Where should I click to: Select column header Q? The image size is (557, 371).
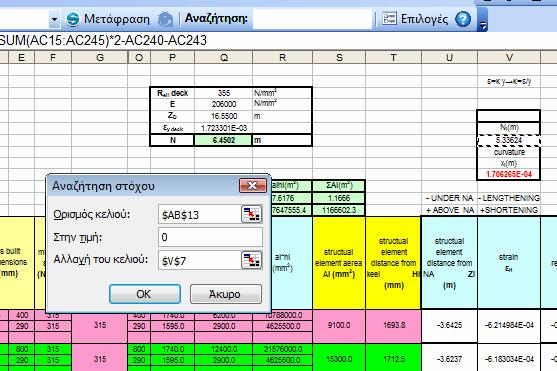point(224,57)
